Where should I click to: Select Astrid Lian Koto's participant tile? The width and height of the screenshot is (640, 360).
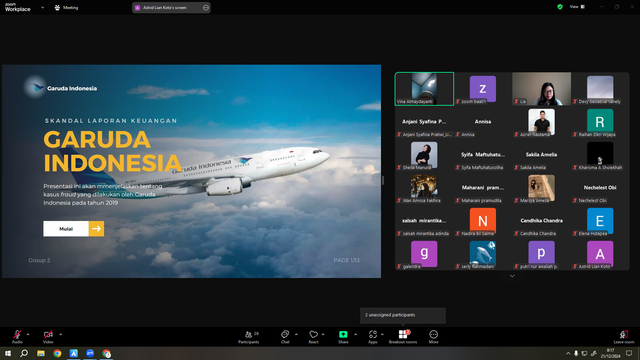point(600,254)
